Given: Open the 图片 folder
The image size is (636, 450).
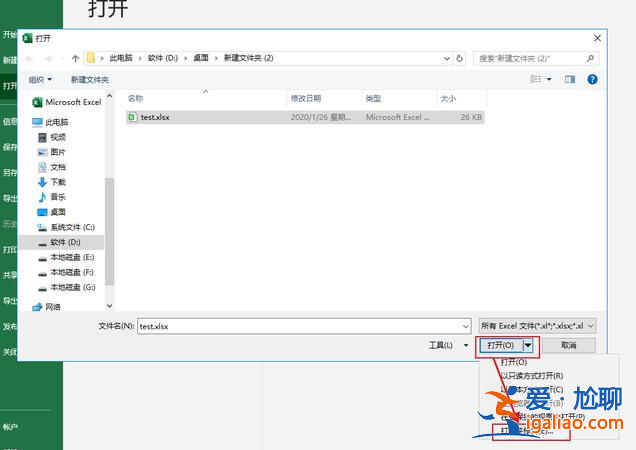Looking at the screenshot, I should pos(52,152).
